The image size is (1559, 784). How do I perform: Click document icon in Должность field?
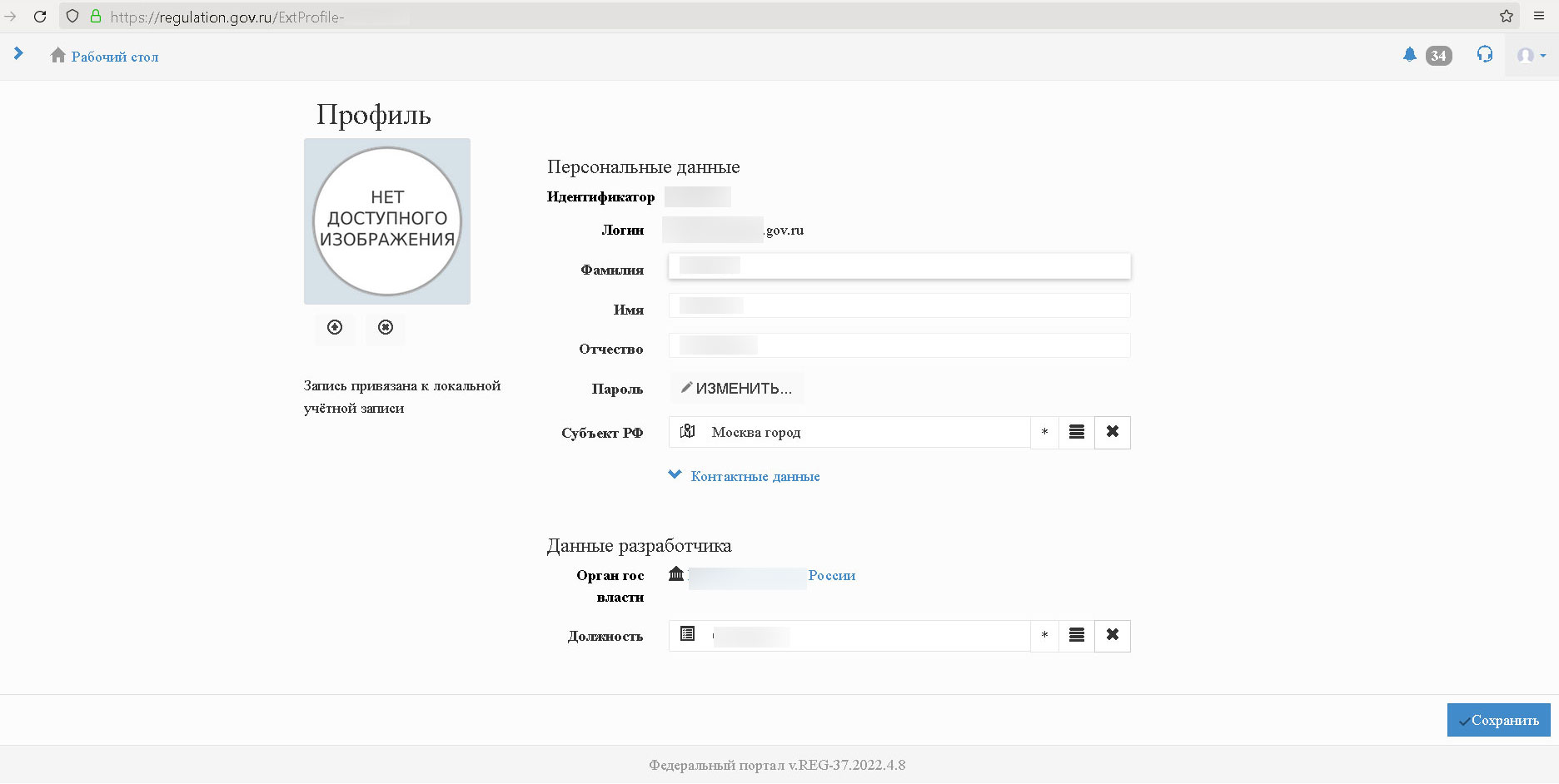pyautogui.click(x=687, y=634)
